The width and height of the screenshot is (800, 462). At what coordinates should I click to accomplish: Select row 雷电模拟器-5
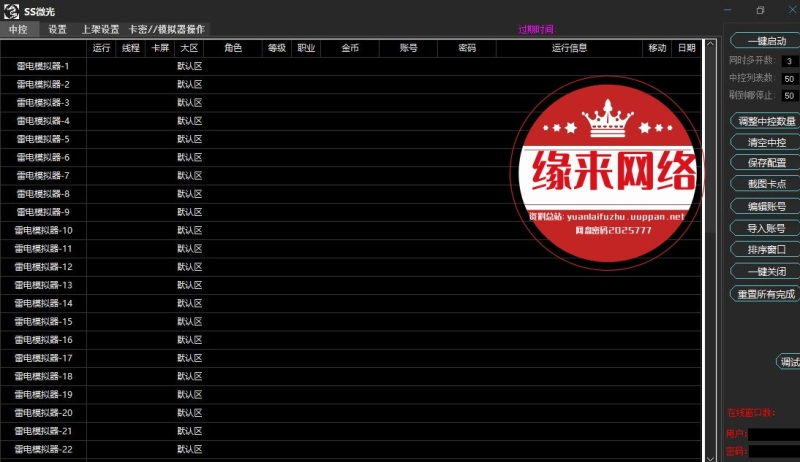[351, 139]
